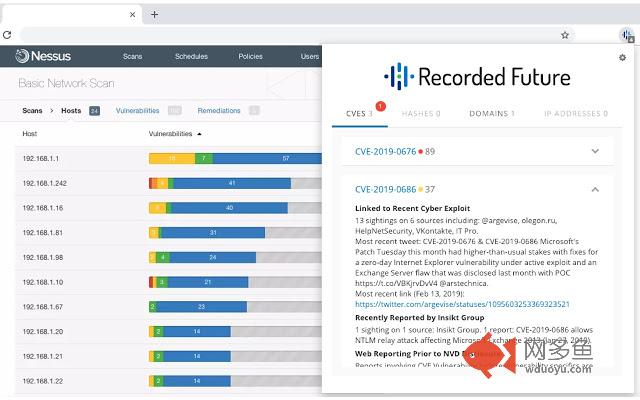Click blue segment 41 for 192.168.1.242
Screen dimensions: 640x400
(232, 183)
